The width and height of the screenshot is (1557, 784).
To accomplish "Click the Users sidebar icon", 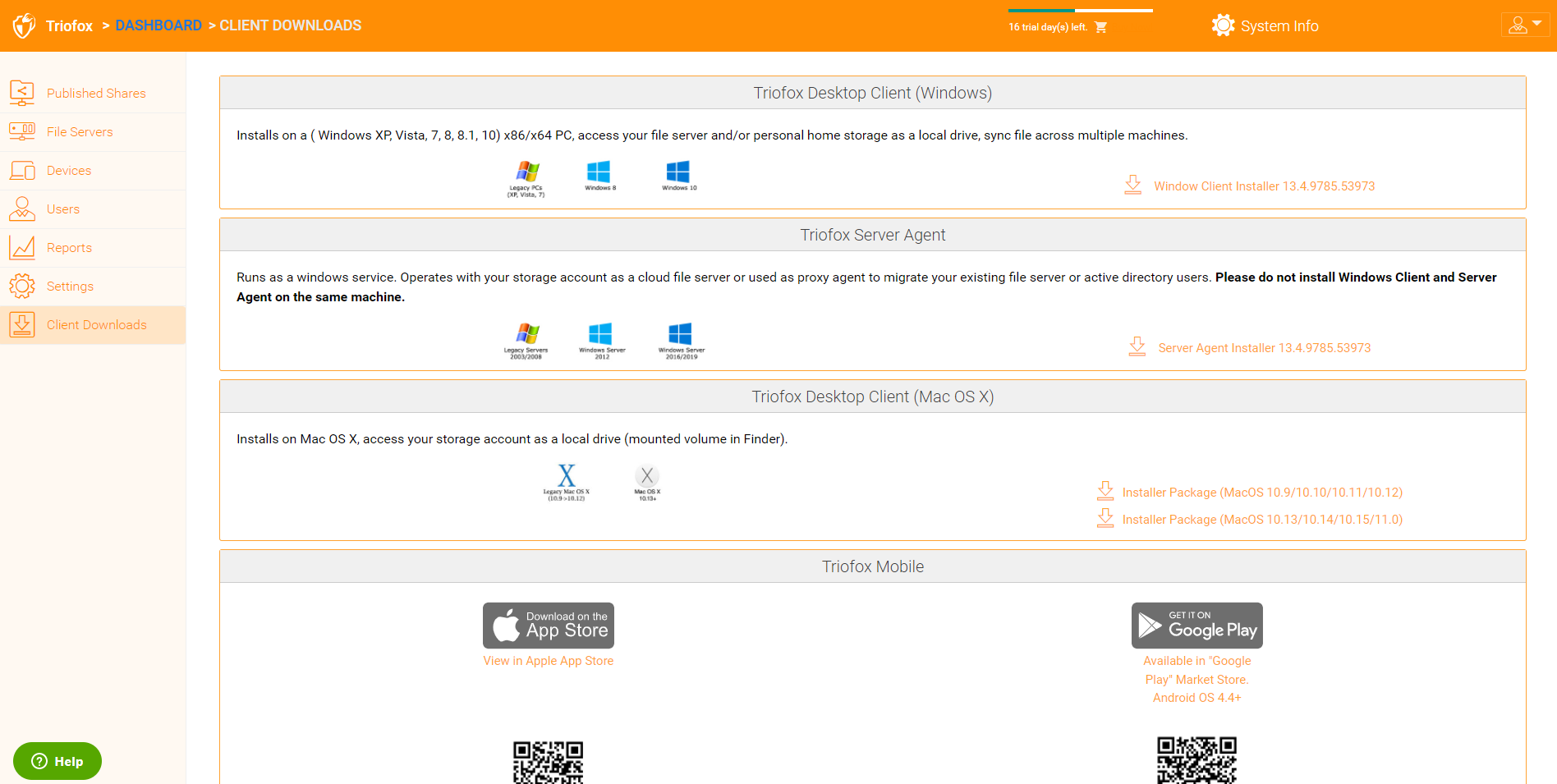I will coord(22,209).
